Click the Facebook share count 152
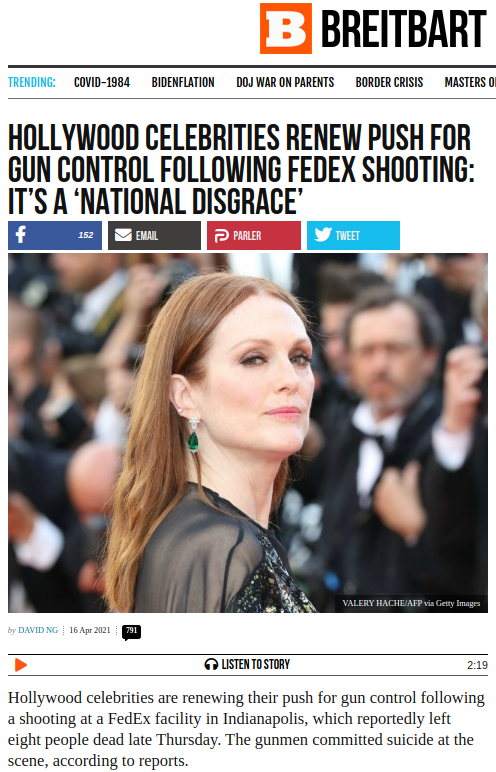 [x=86, y=235]
